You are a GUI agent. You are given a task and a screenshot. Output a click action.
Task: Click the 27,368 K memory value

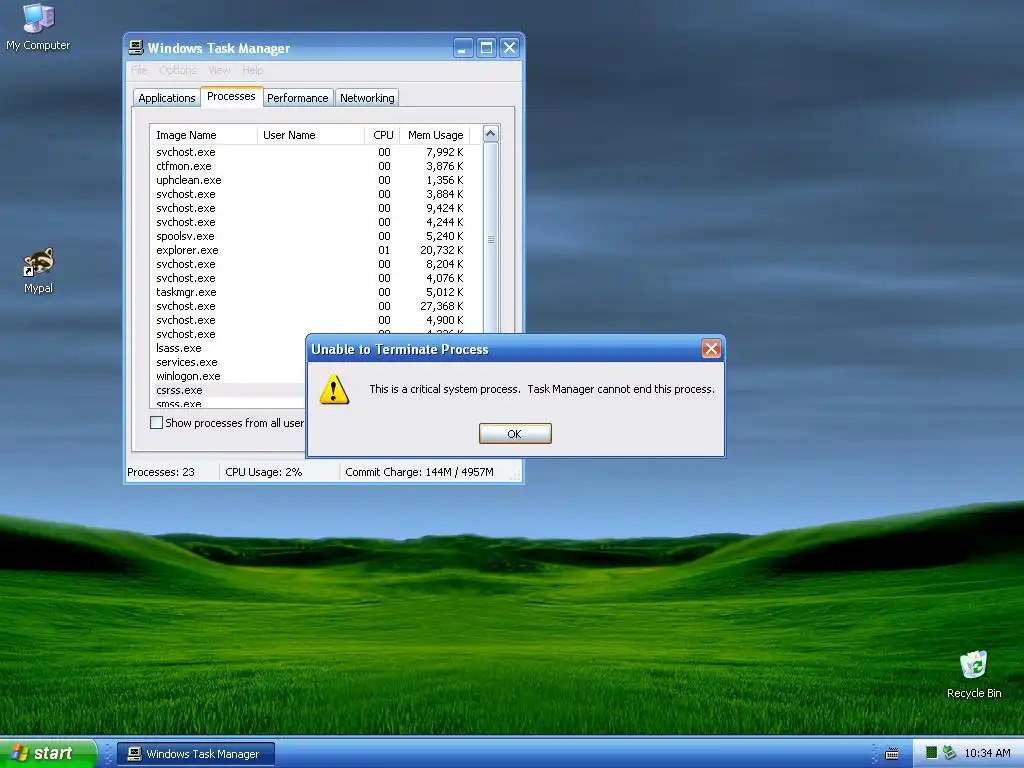pyautogui.click(x=441, y=306)
